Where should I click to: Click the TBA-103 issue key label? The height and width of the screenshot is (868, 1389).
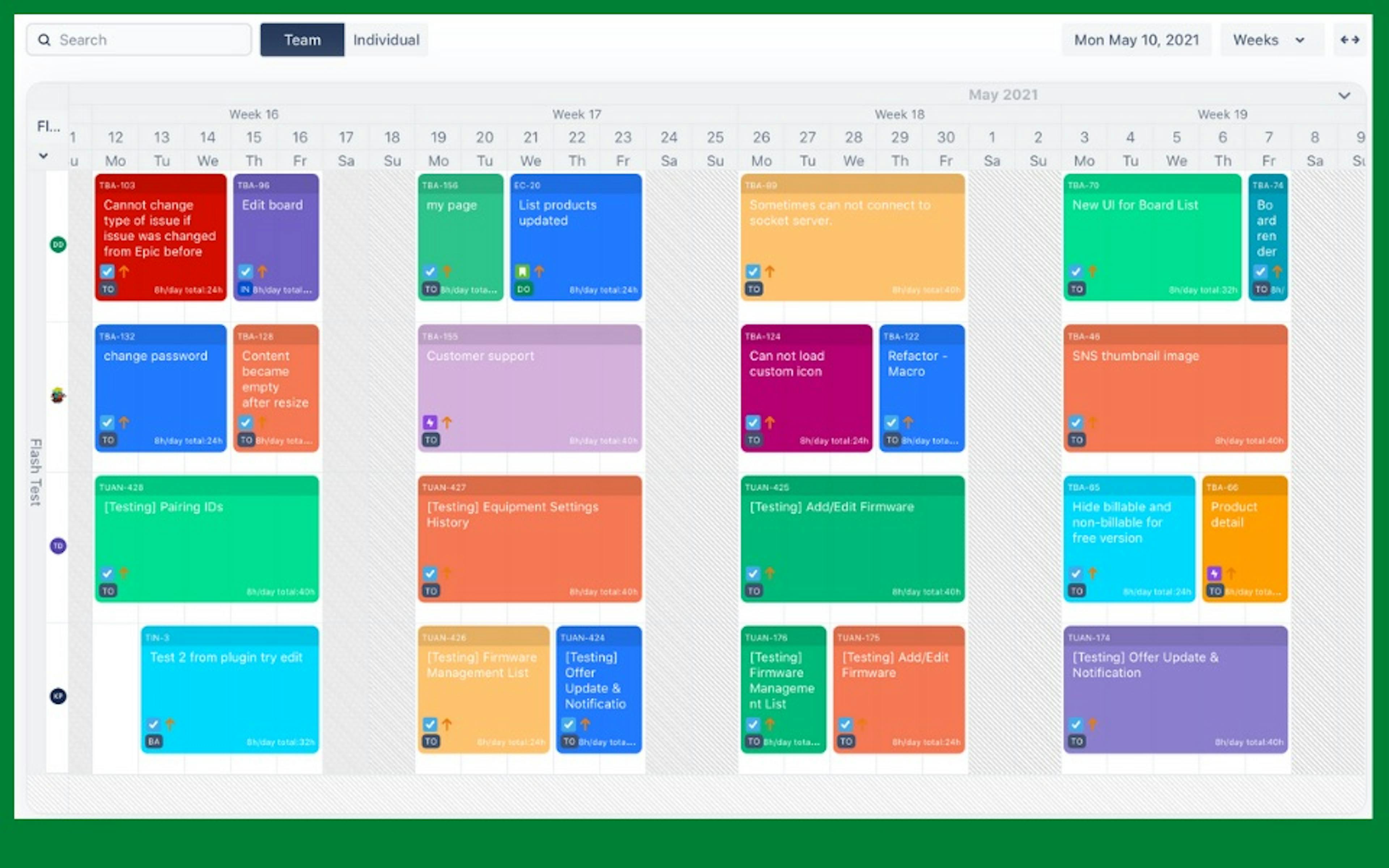point(116,186)
